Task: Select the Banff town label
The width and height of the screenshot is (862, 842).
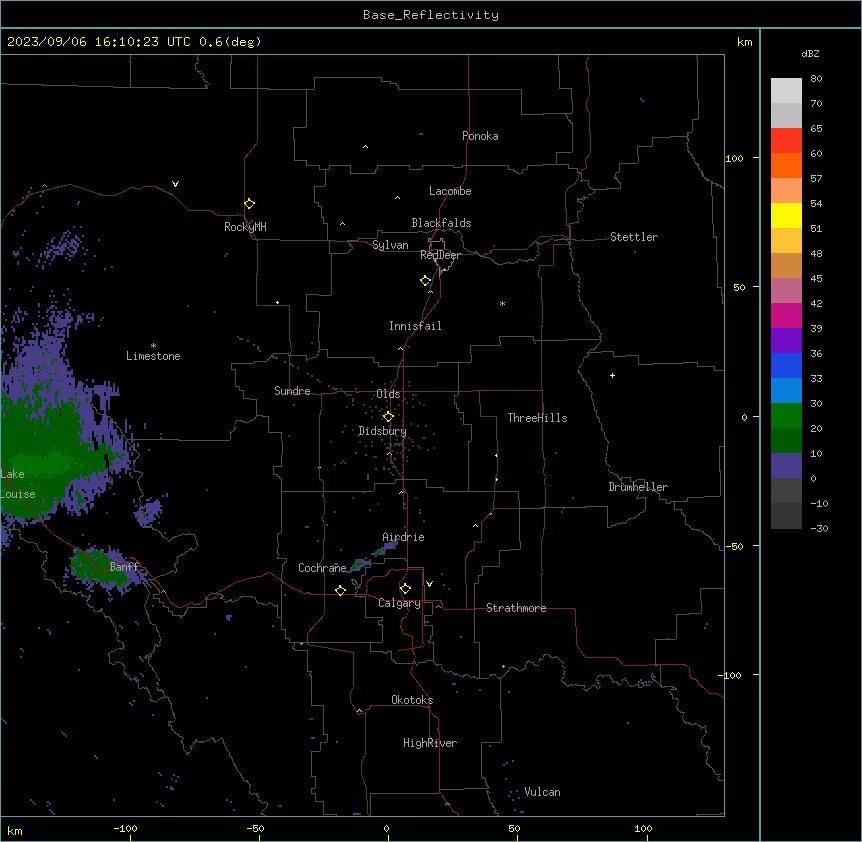Action: point(124,567)
